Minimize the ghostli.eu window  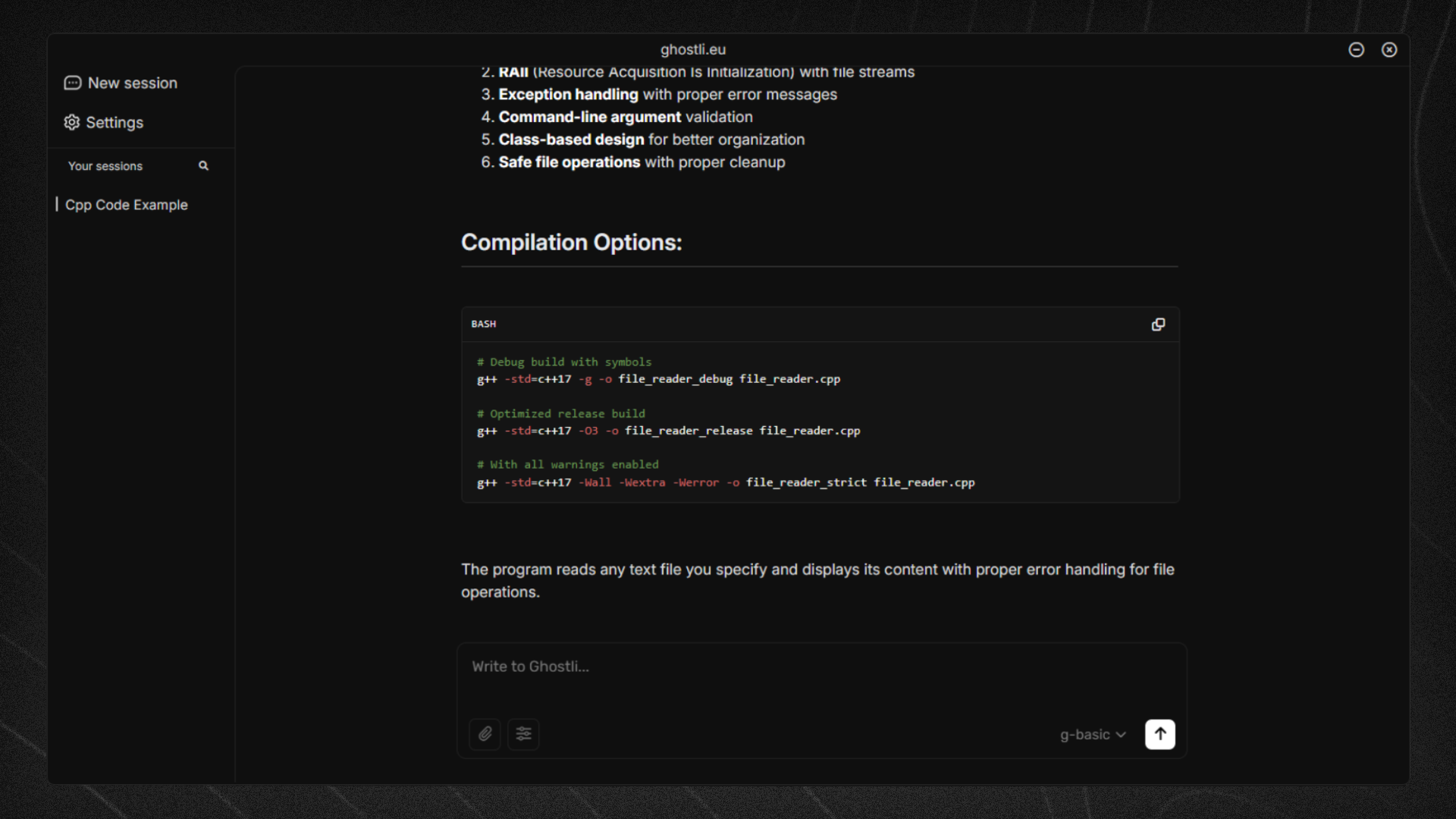(1357, 49)
